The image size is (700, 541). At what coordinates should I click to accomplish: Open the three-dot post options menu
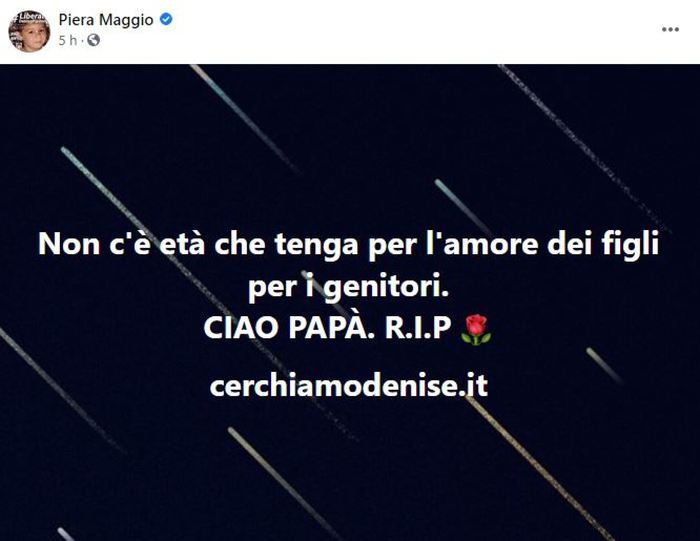click(670, 30)
